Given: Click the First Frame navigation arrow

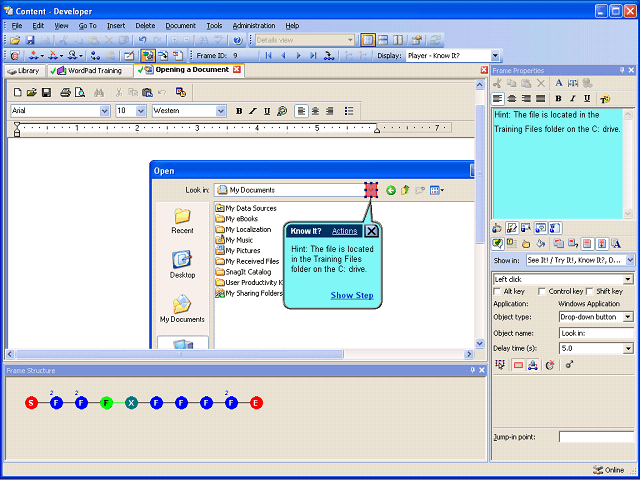Looking at the screenshot, I should [268, 56].
